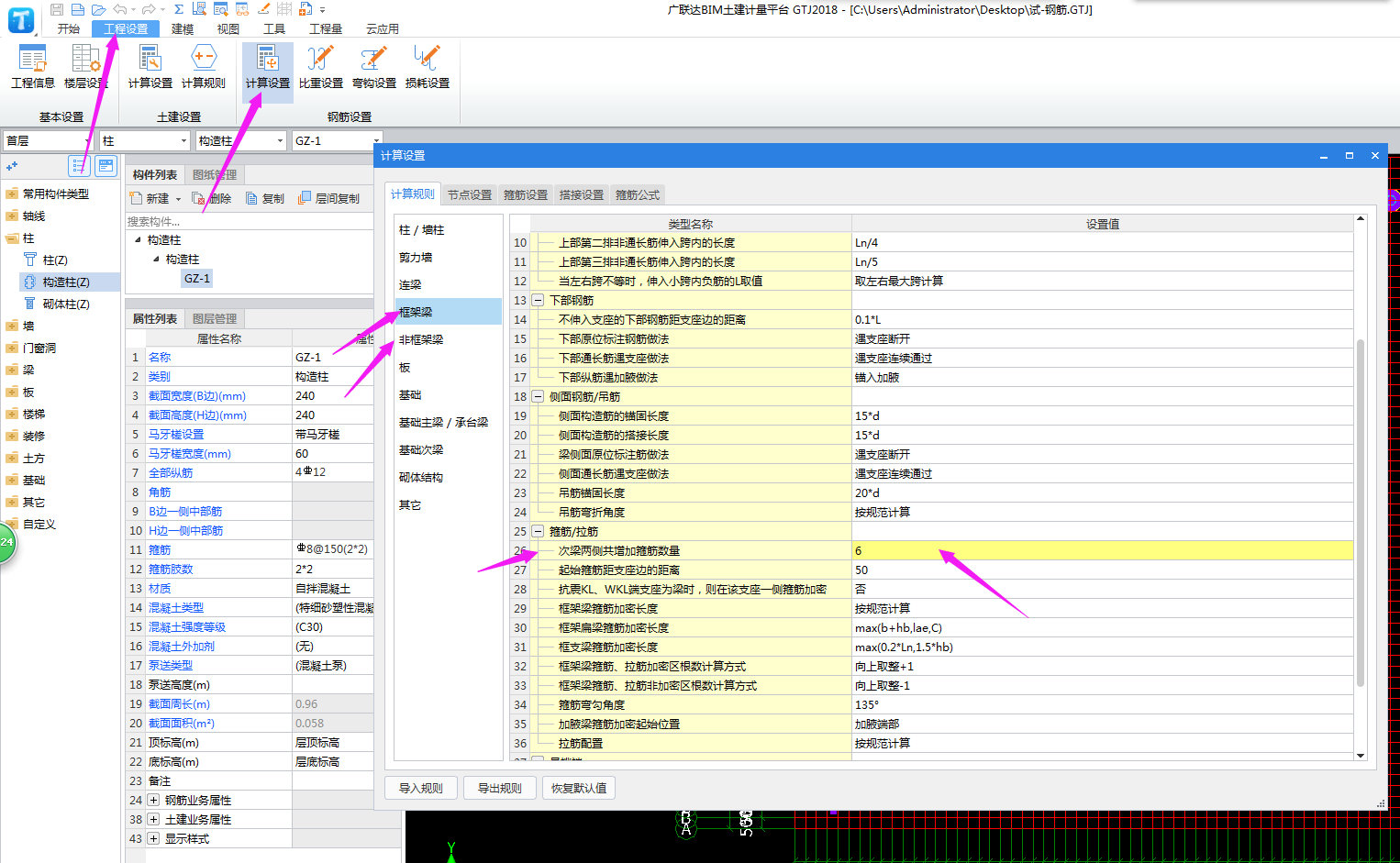The height and width of the screenshot is (863, 1400).
Task: Select 柱(Z) column type in tree
Action: click(55, 260)
